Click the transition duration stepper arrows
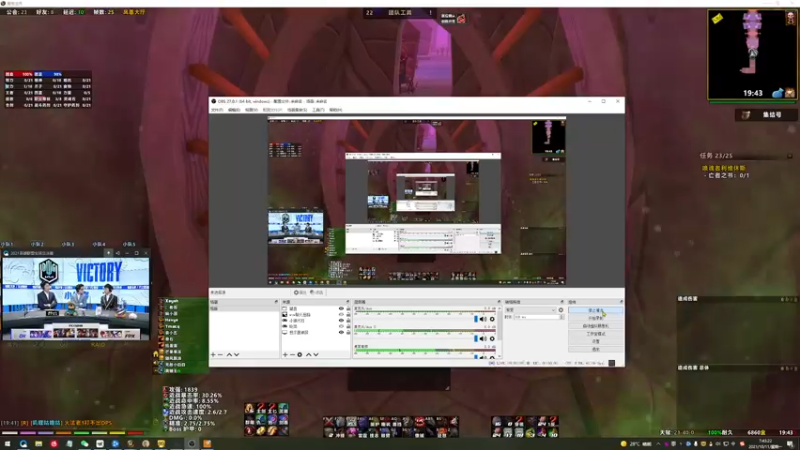 coord(562,317)
